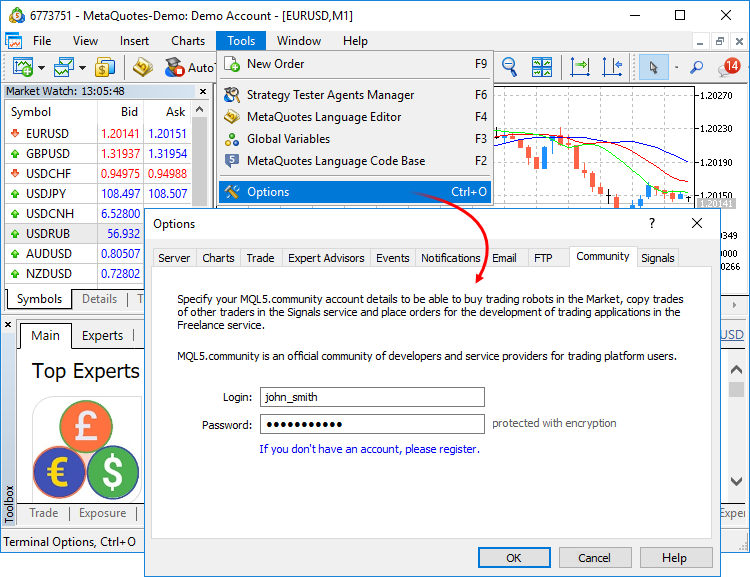Select the AUDUSD symbol row
The height and width of the screenshot is (577, 750).
point(75,254)
